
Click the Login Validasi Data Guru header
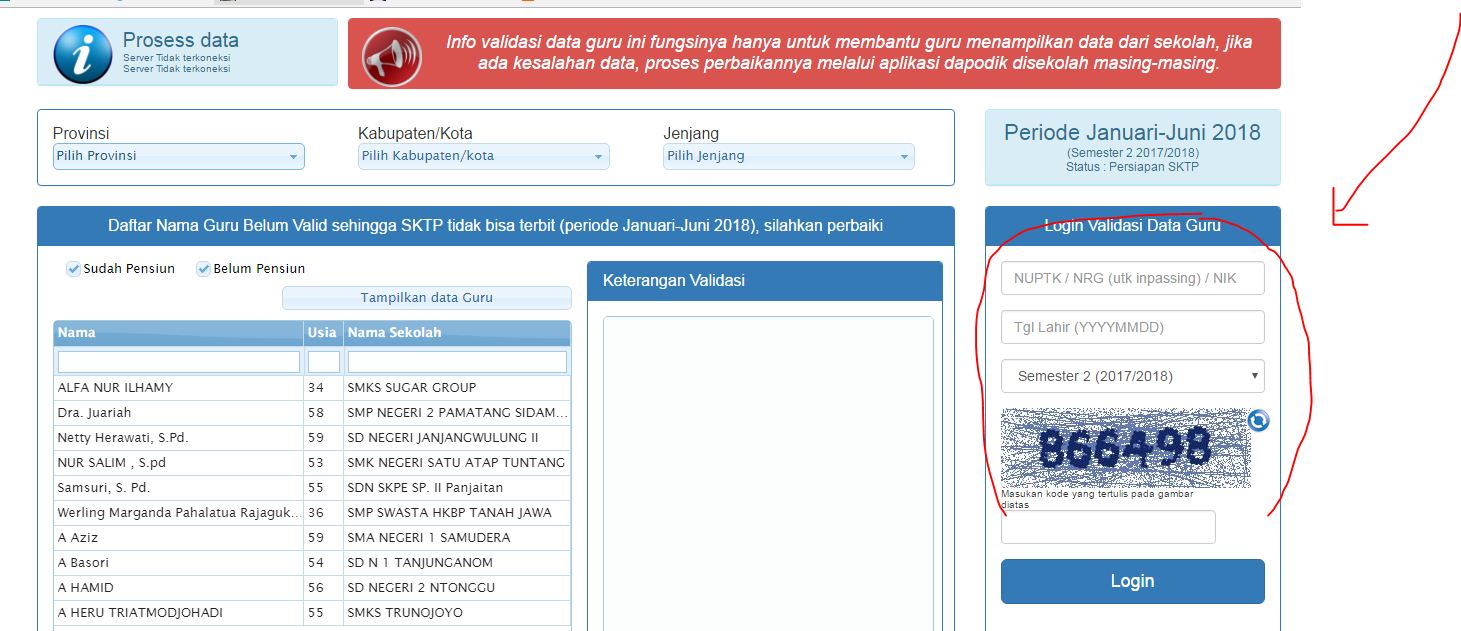1132,226
